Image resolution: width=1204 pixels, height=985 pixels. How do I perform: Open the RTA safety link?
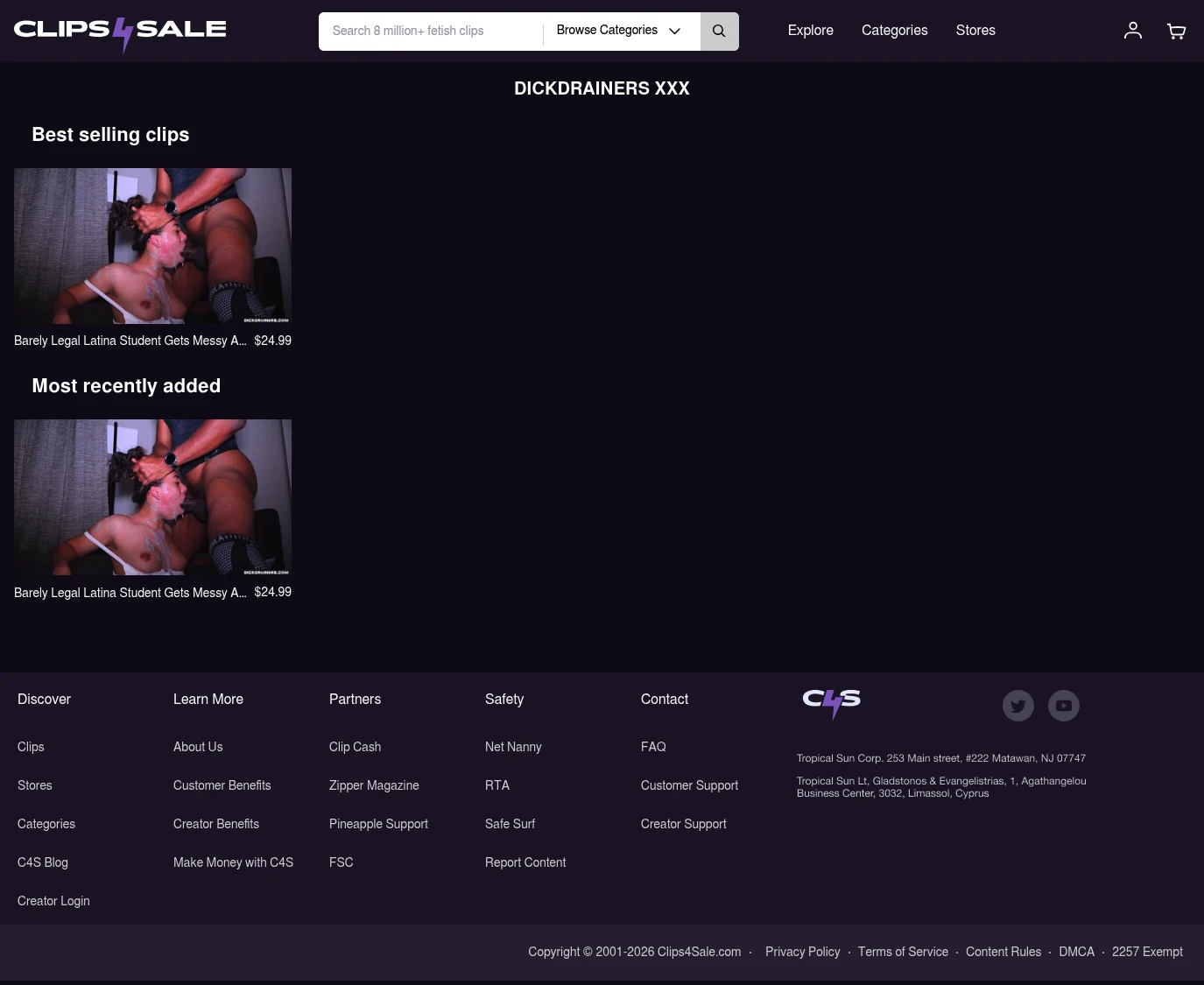coord(497,785)
